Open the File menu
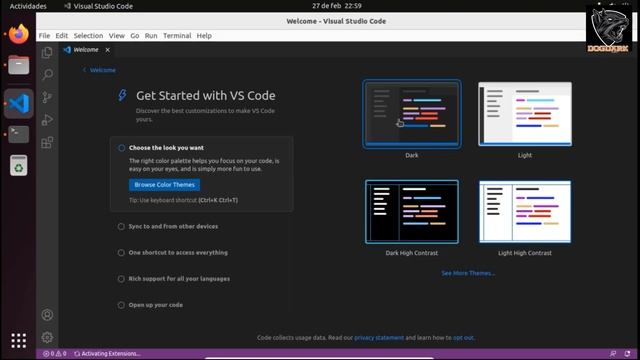Viewport: 640px width, 360px height. point(44,36)
